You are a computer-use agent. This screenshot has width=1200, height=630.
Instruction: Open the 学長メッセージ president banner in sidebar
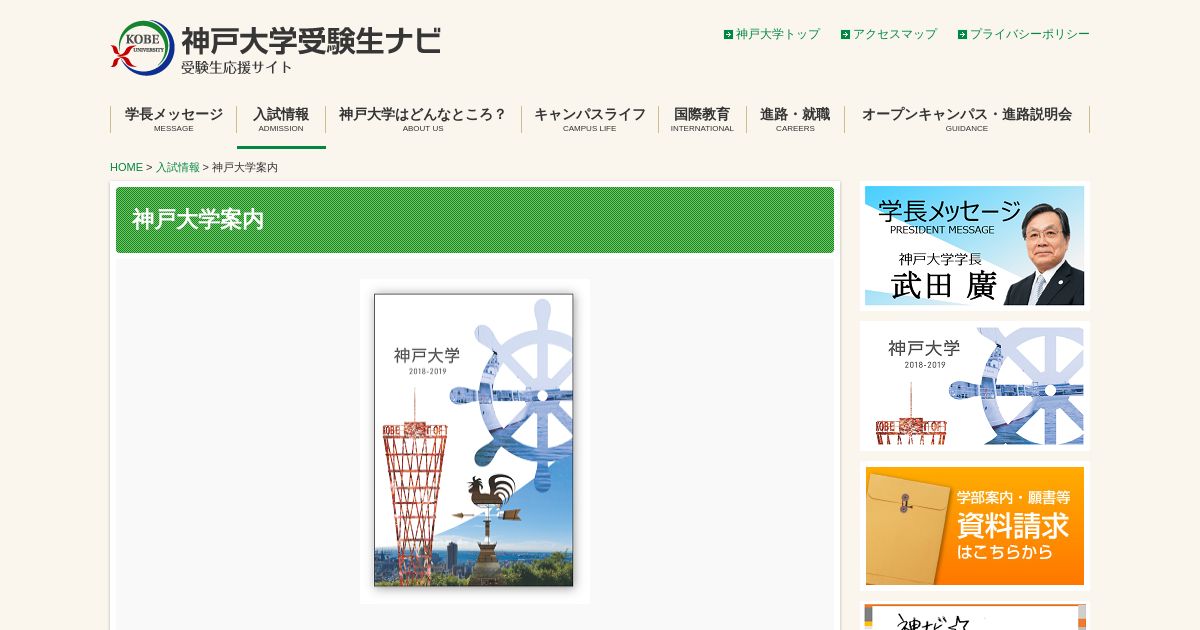pyautogui.click(x=974, y=245)
